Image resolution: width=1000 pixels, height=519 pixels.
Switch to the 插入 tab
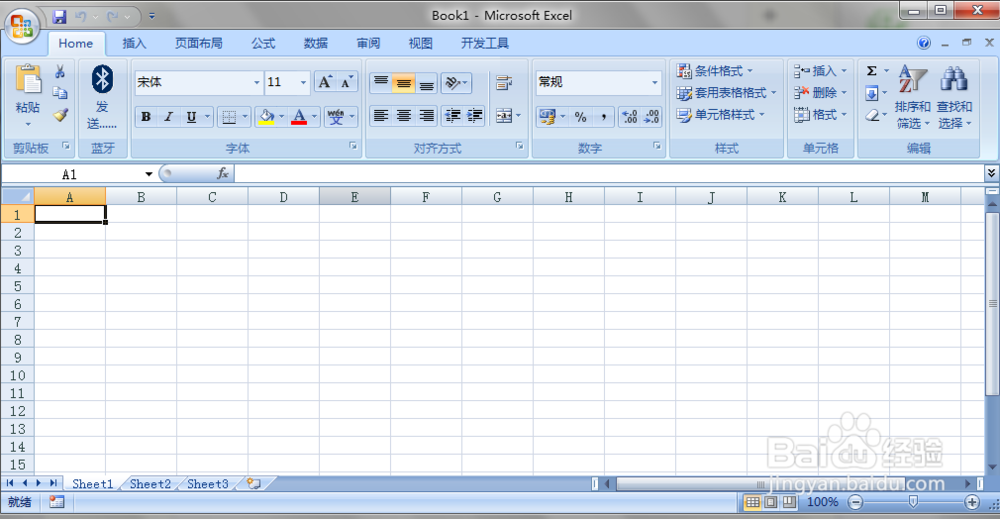click(x=134, y=43)
